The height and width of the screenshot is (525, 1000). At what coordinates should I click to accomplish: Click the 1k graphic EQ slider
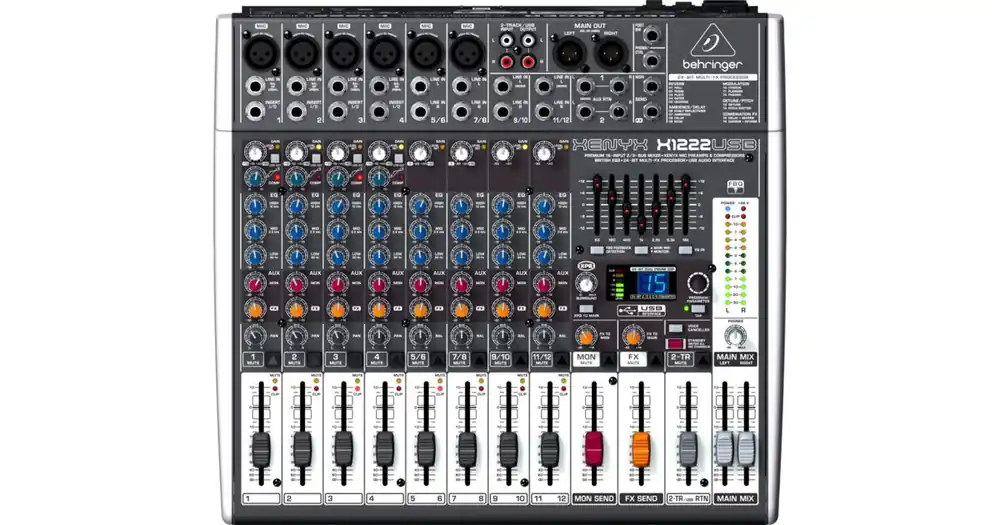[642, 223]
